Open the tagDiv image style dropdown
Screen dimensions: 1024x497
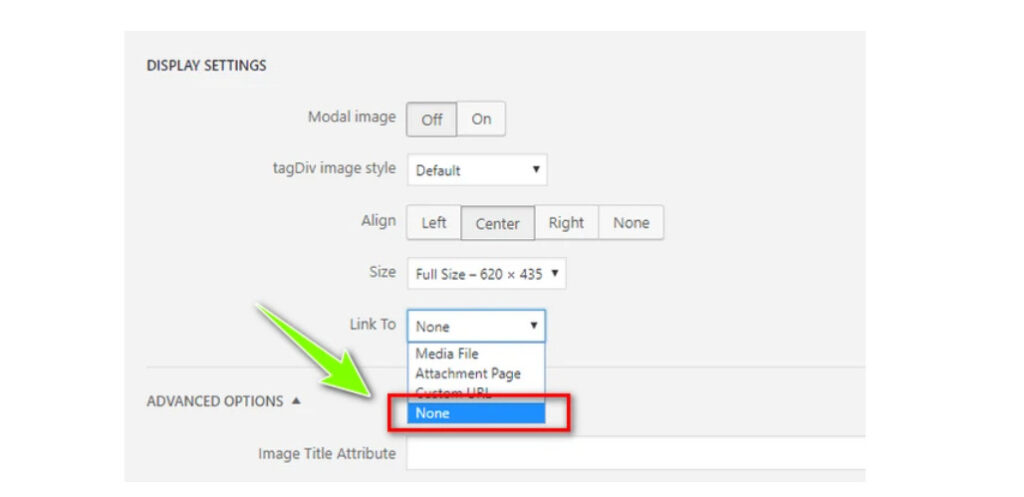[x=477, y=170]
